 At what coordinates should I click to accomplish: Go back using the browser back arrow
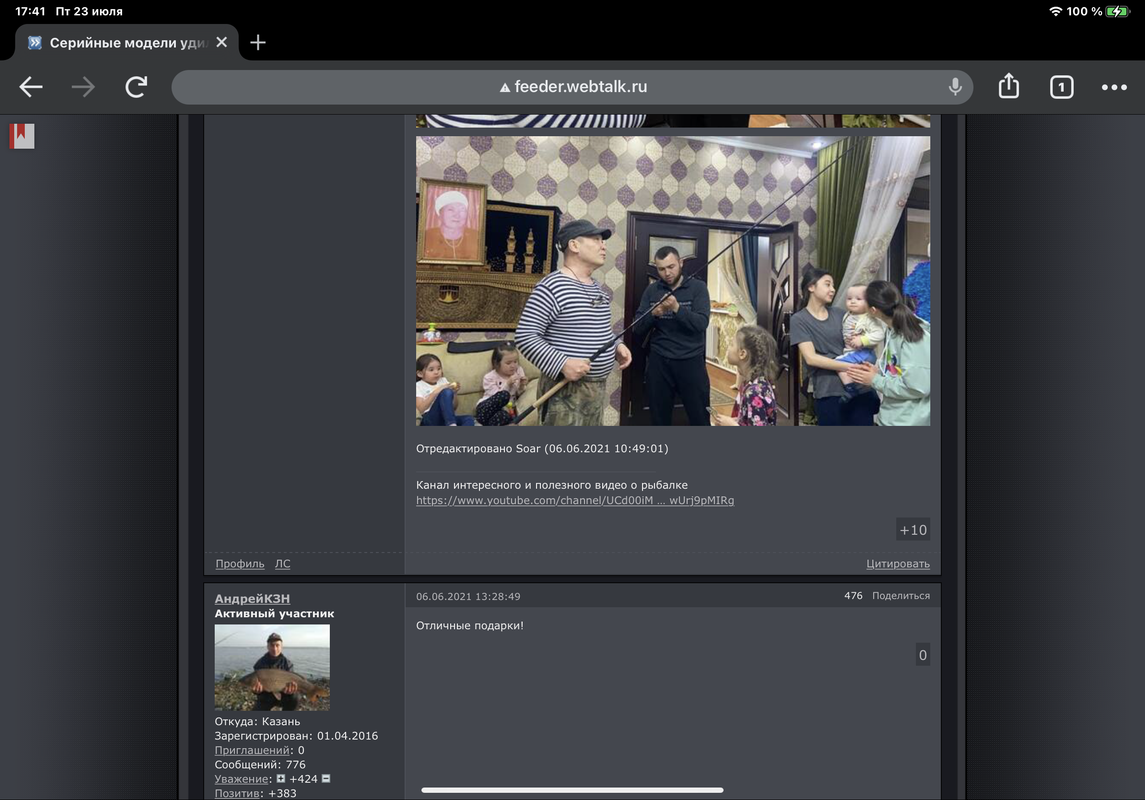pos(31,87)
